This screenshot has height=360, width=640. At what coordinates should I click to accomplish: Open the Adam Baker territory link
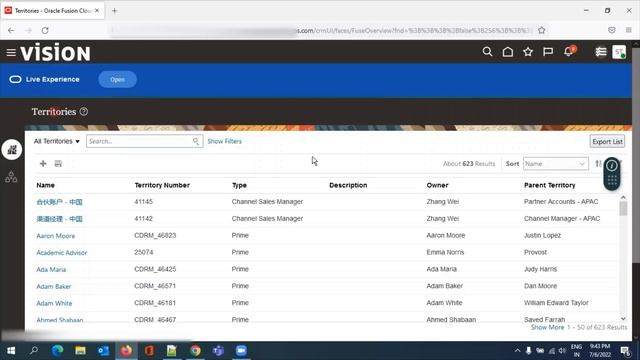click(54, 286)
